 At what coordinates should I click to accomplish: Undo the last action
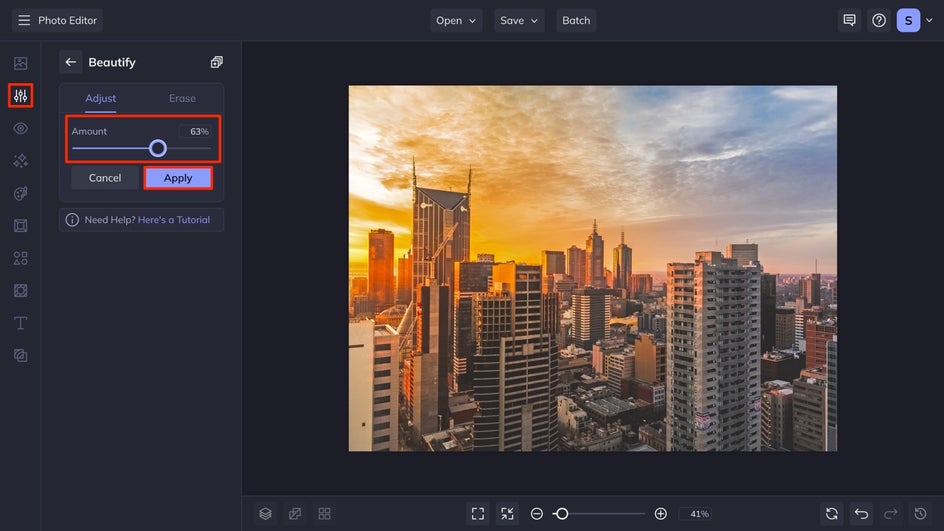click(x=862, y=514)
